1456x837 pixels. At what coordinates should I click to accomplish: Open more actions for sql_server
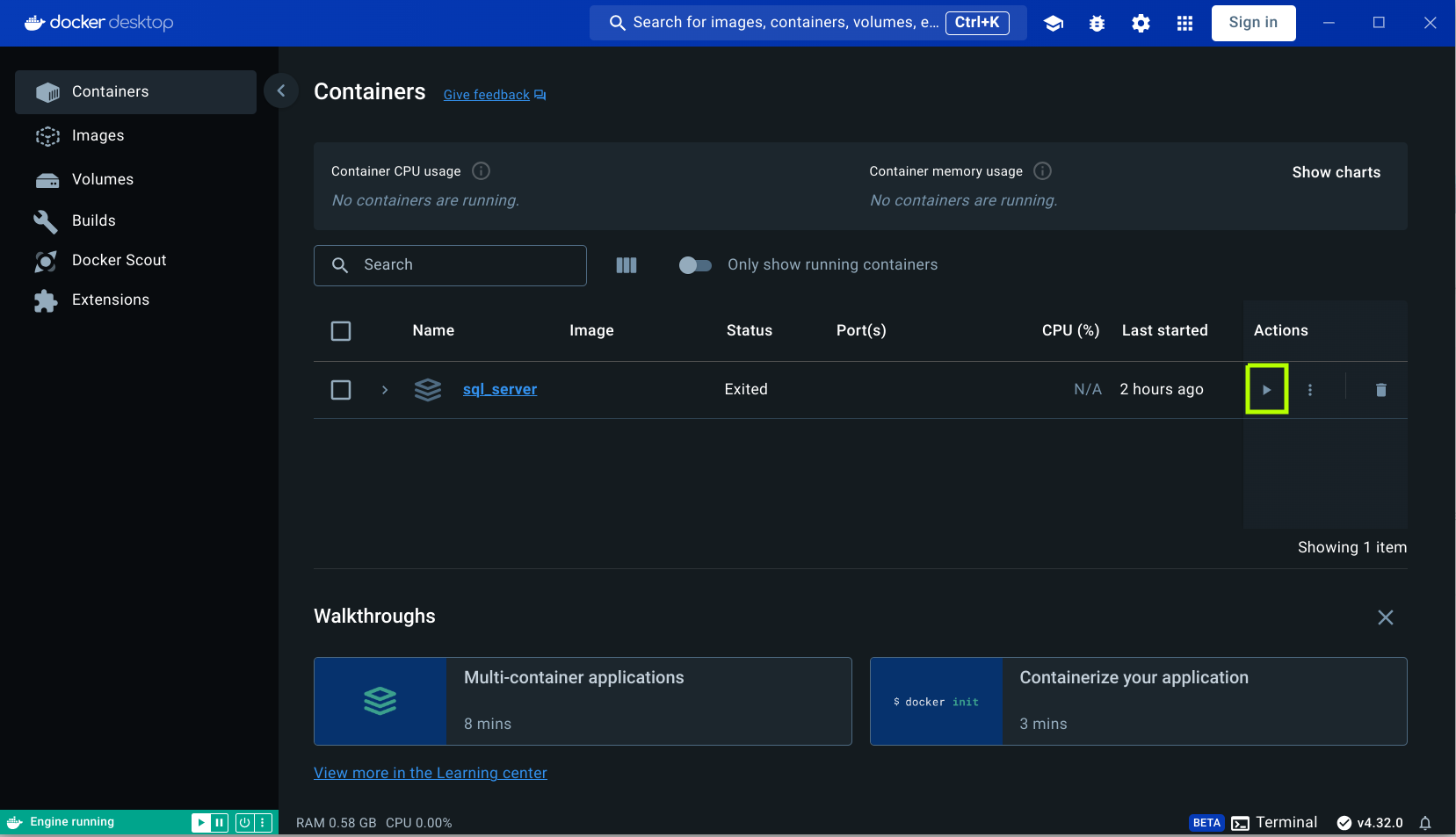tap(1309, 389)
